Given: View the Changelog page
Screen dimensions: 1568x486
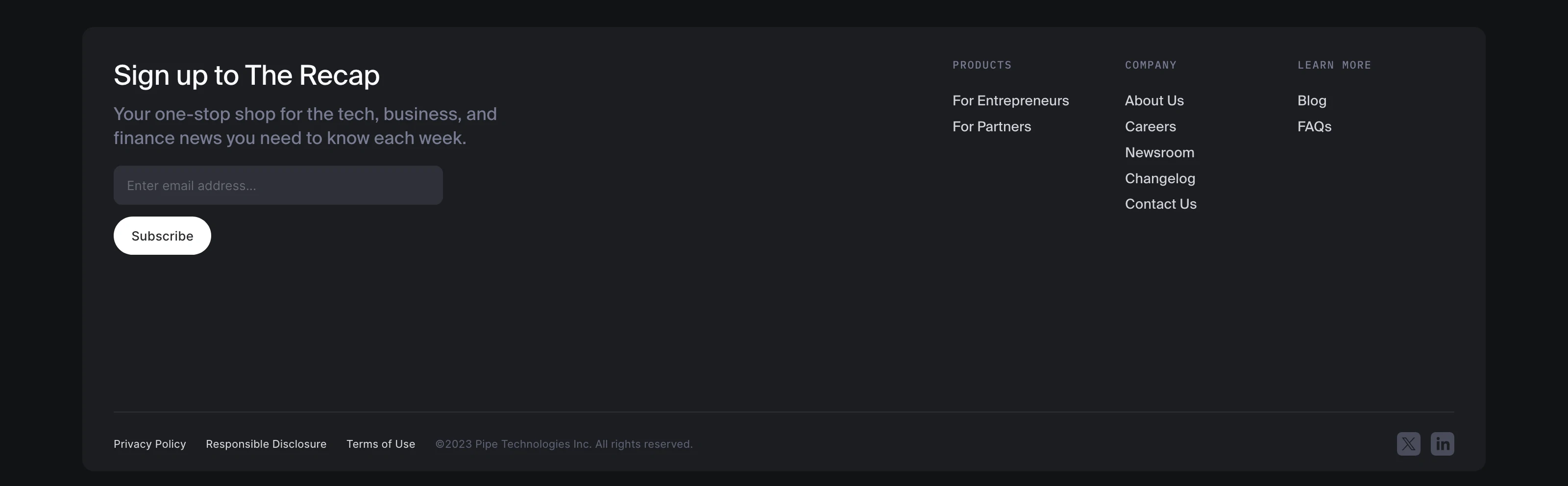Looking at the screenshot, I should click(x=1159, y=178).
